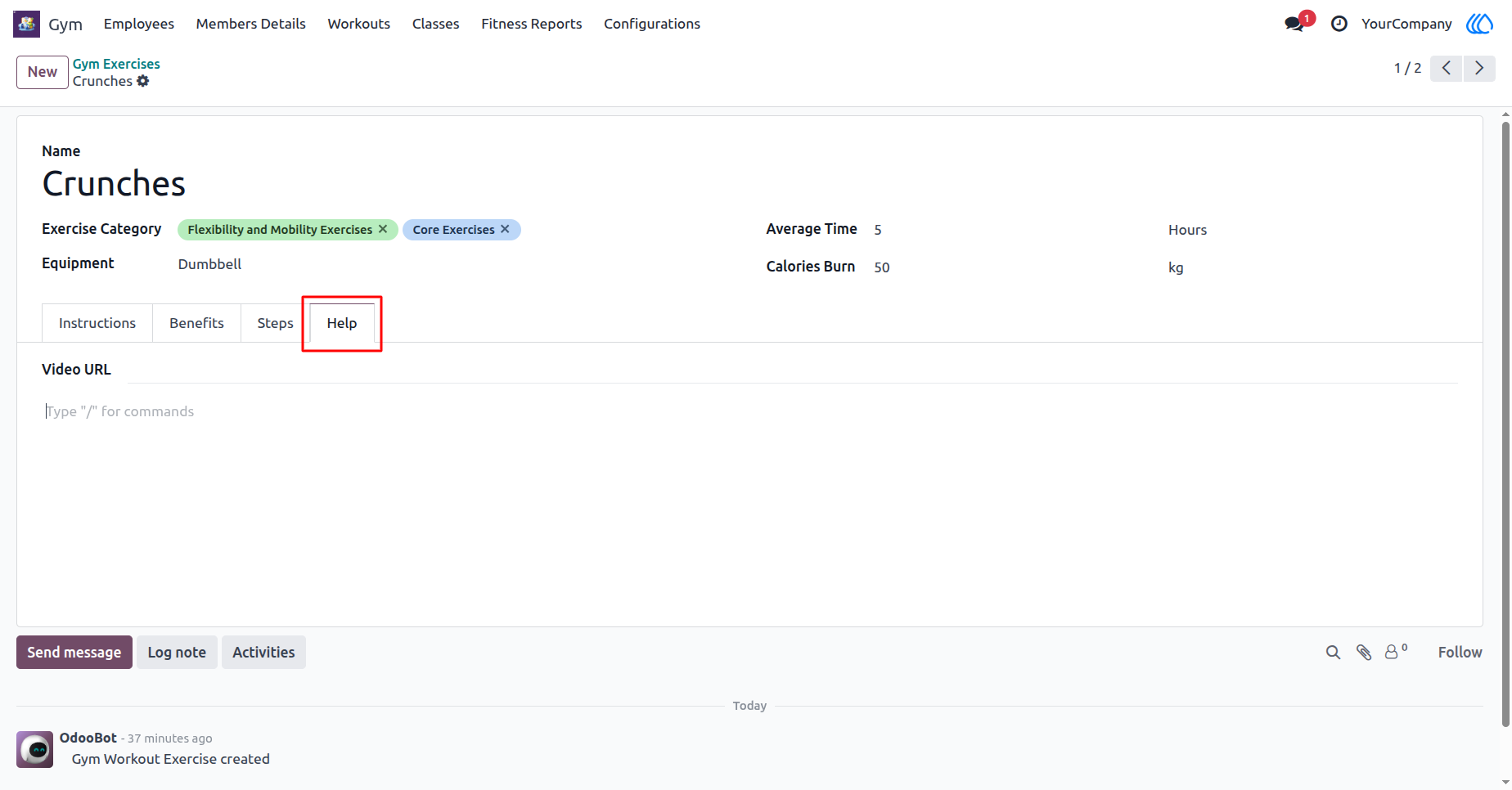
Task: Click the Odoo user avatar icon
Action: pos(1479,24)
